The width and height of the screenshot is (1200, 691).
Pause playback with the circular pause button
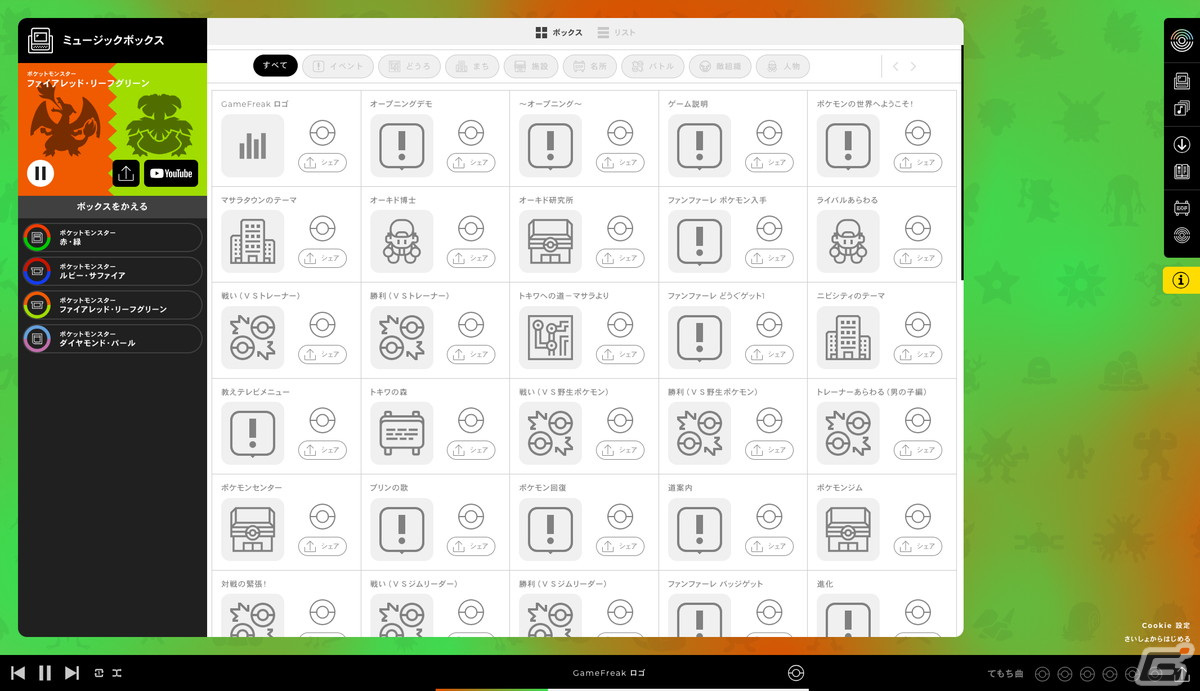click(41, 174)
